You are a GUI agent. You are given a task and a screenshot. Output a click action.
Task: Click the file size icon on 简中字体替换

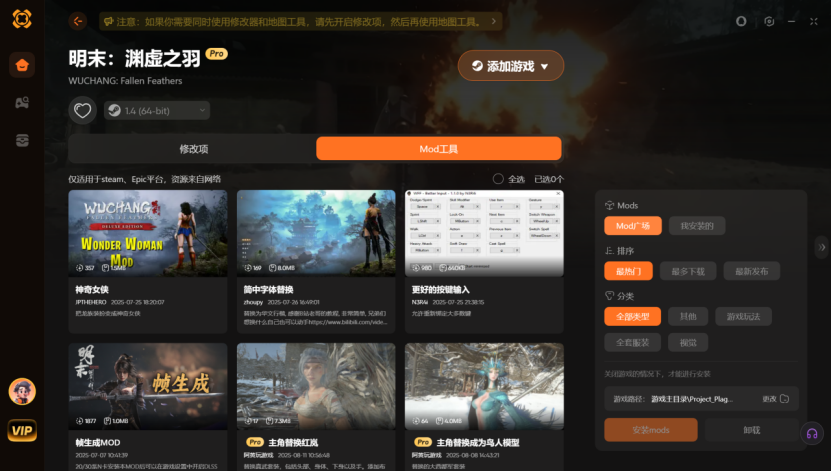[272, 268]
